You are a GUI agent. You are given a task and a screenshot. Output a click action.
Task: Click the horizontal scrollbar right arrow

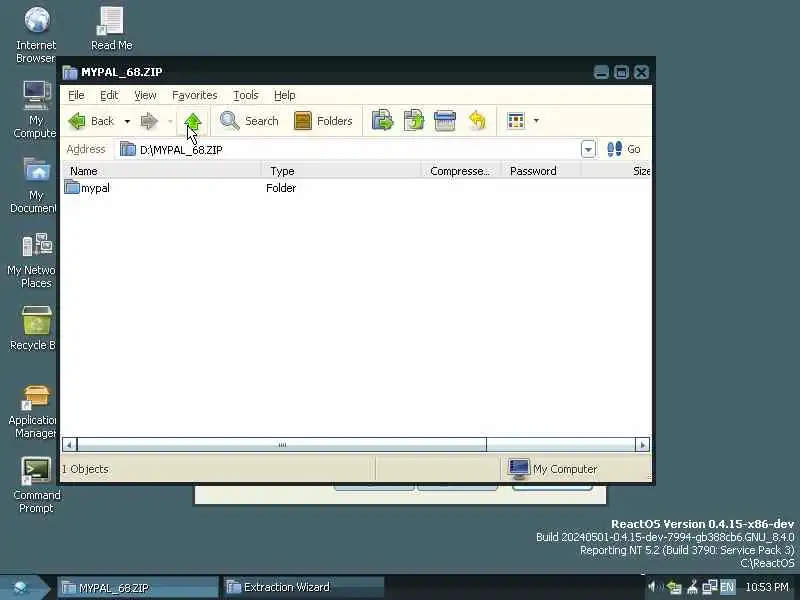[642, 445]
